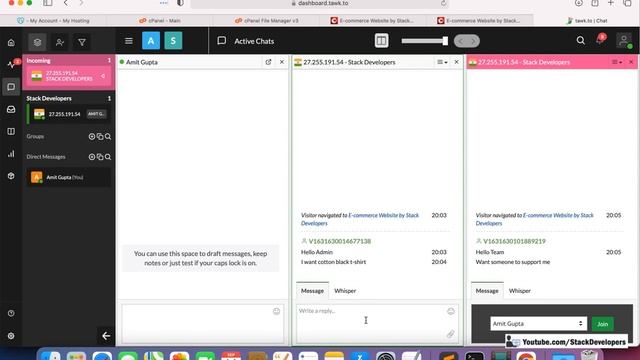The width and height of the screenshot is (640, 360).
Task: Open emoji picker in Amit Gupta draft box
Action: pyautogui.click(x=276, y=311)
